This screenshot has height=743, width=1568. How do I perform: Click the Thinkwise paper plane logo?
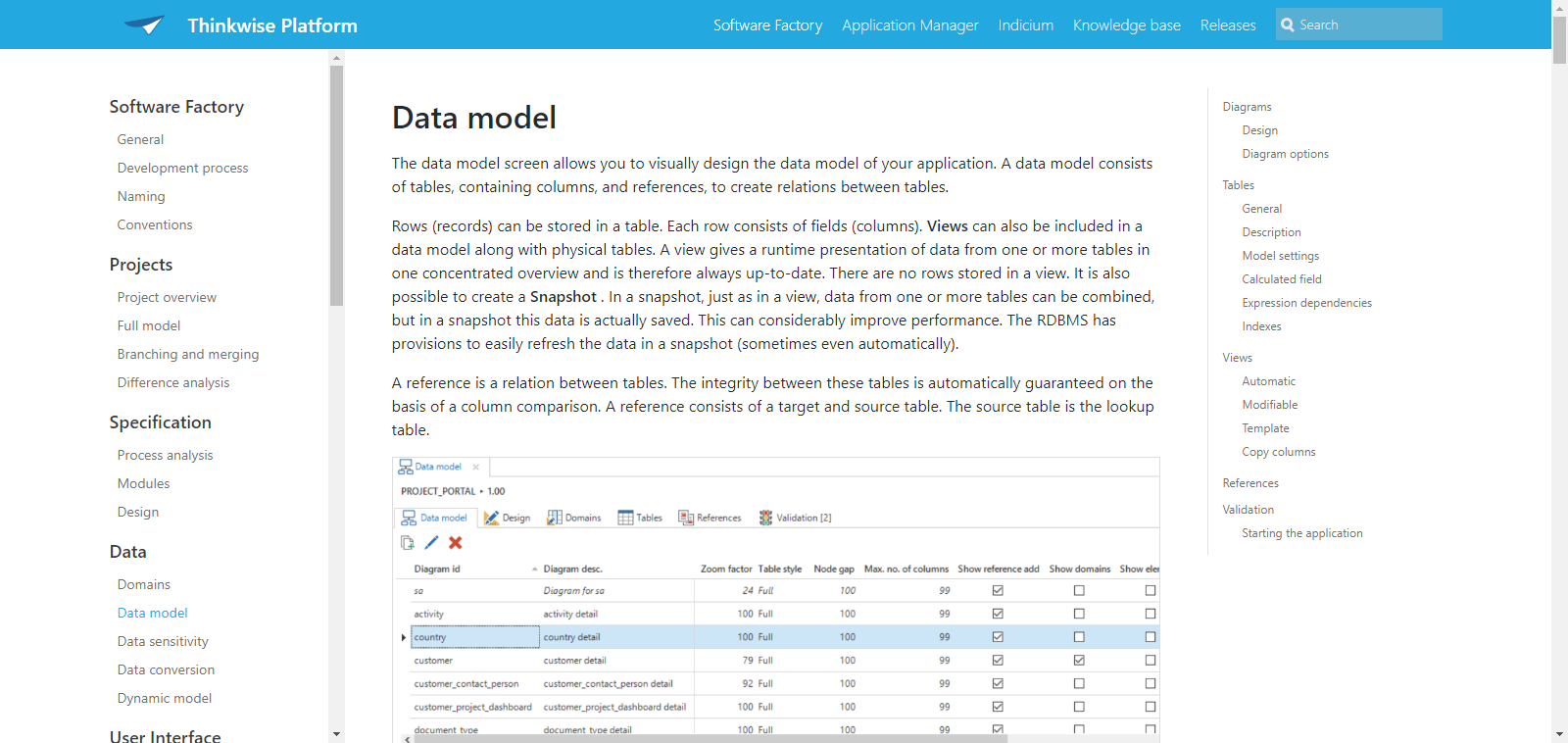click(x=144, y=25)
